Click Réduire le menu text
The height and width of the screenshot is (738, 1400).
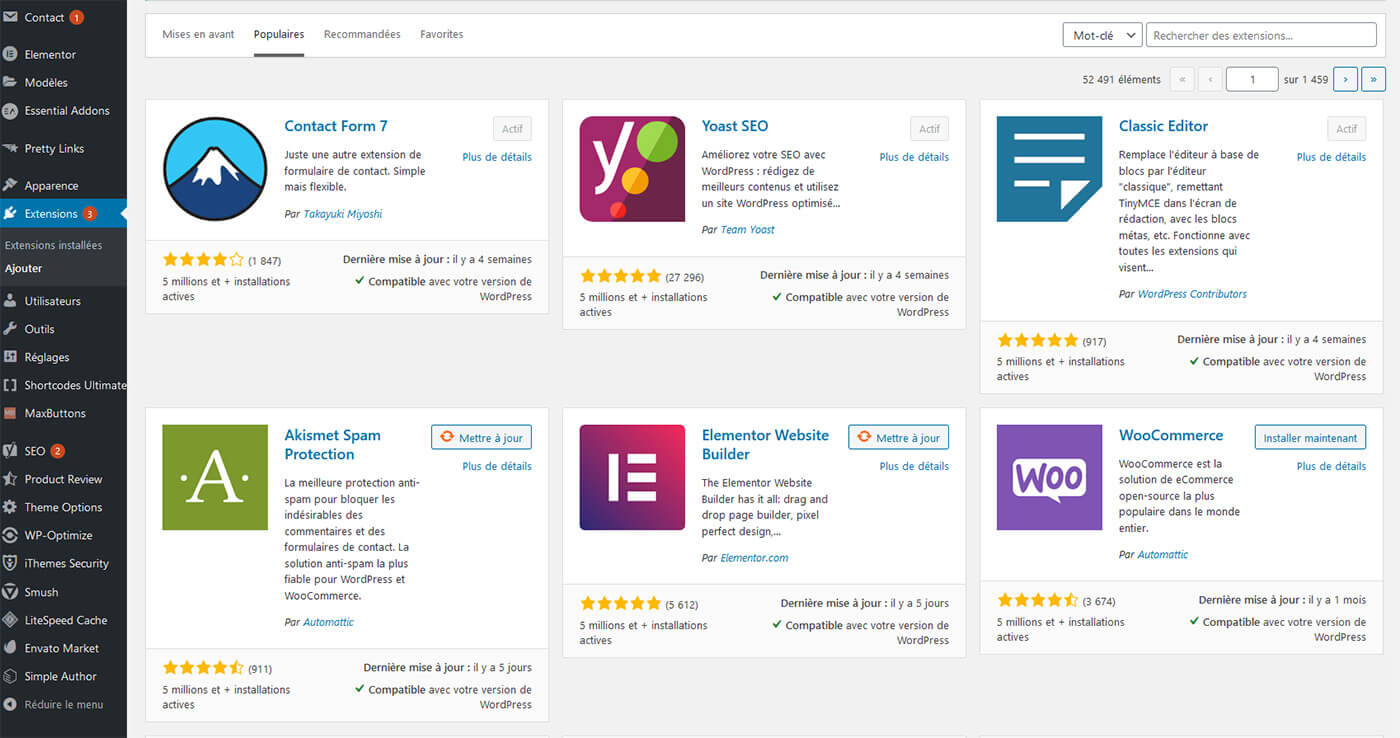[x=64, y=704]
